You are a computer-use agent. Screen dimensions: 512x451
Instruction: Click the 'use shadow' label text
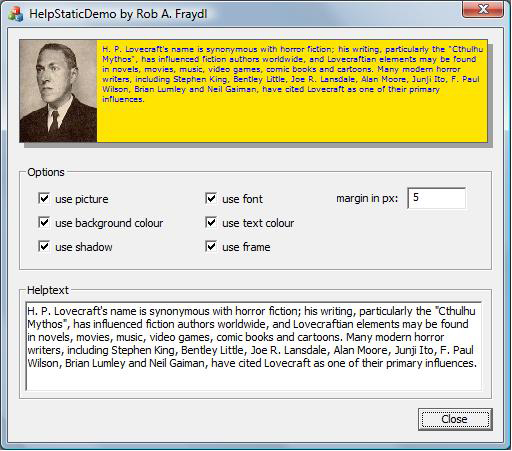click(x=84, y=247)
